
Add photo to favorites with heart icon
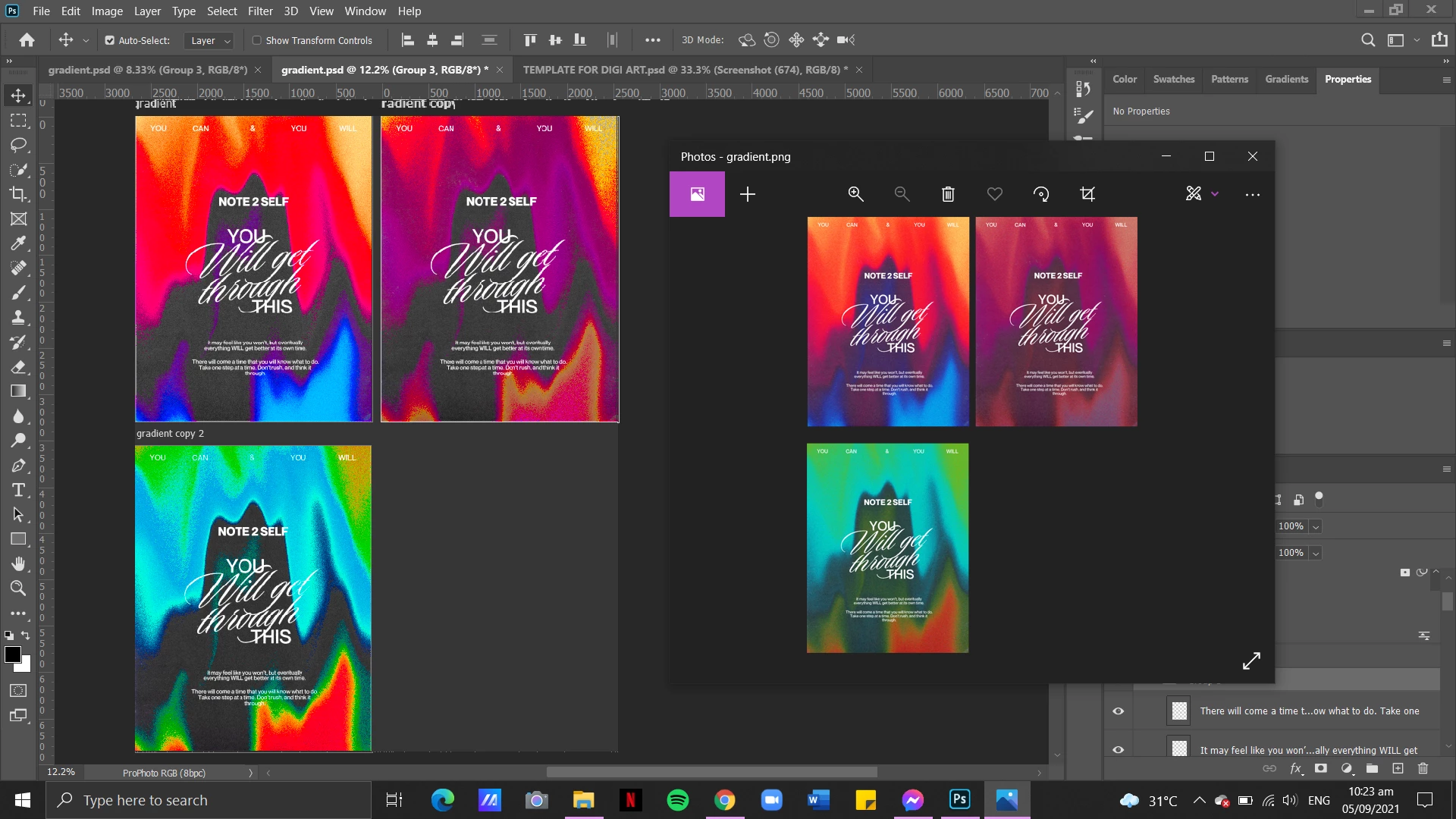(995, 194)
